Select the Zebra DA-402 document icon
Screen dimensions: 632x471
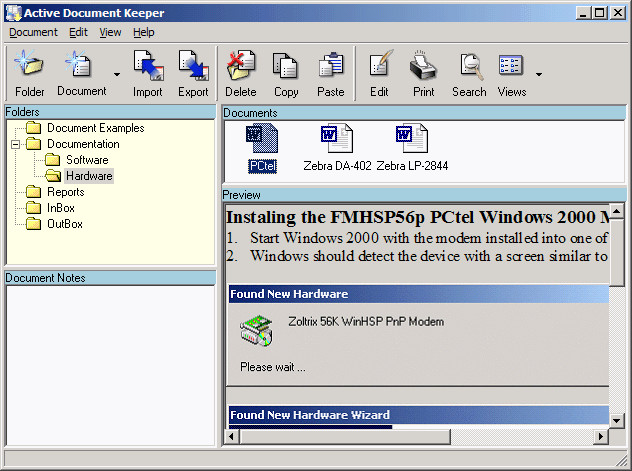[337, 138]
